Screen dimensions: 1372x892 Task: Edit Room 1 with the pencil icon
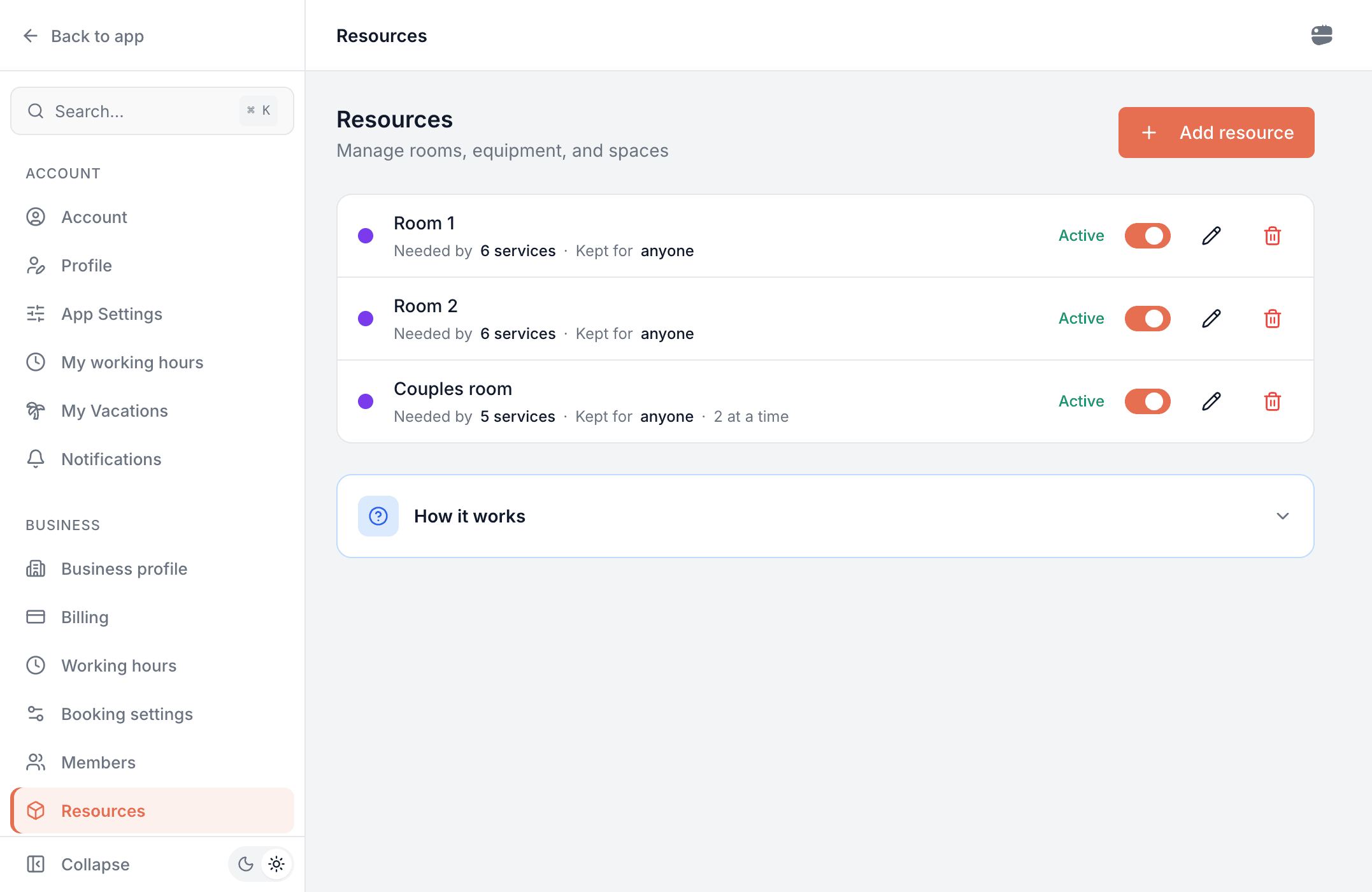pyautogui.click(x=1211, y=236)
